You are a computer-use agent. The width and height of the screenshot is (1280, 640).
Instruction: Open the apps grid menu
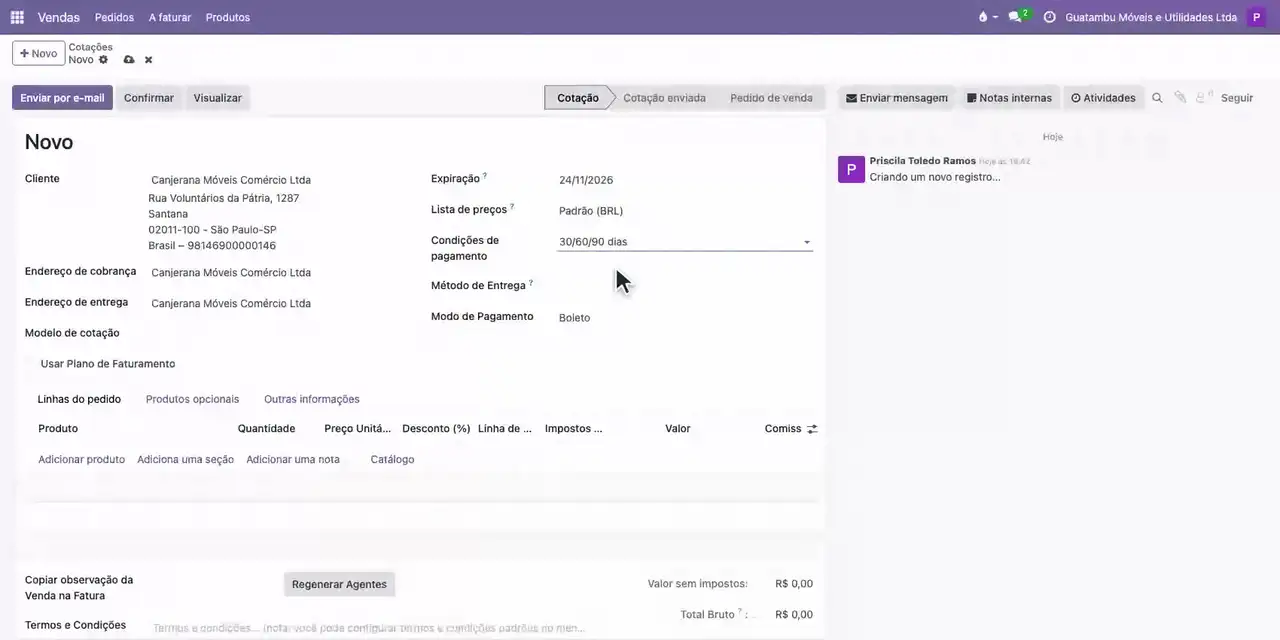(x=17, y=17)
